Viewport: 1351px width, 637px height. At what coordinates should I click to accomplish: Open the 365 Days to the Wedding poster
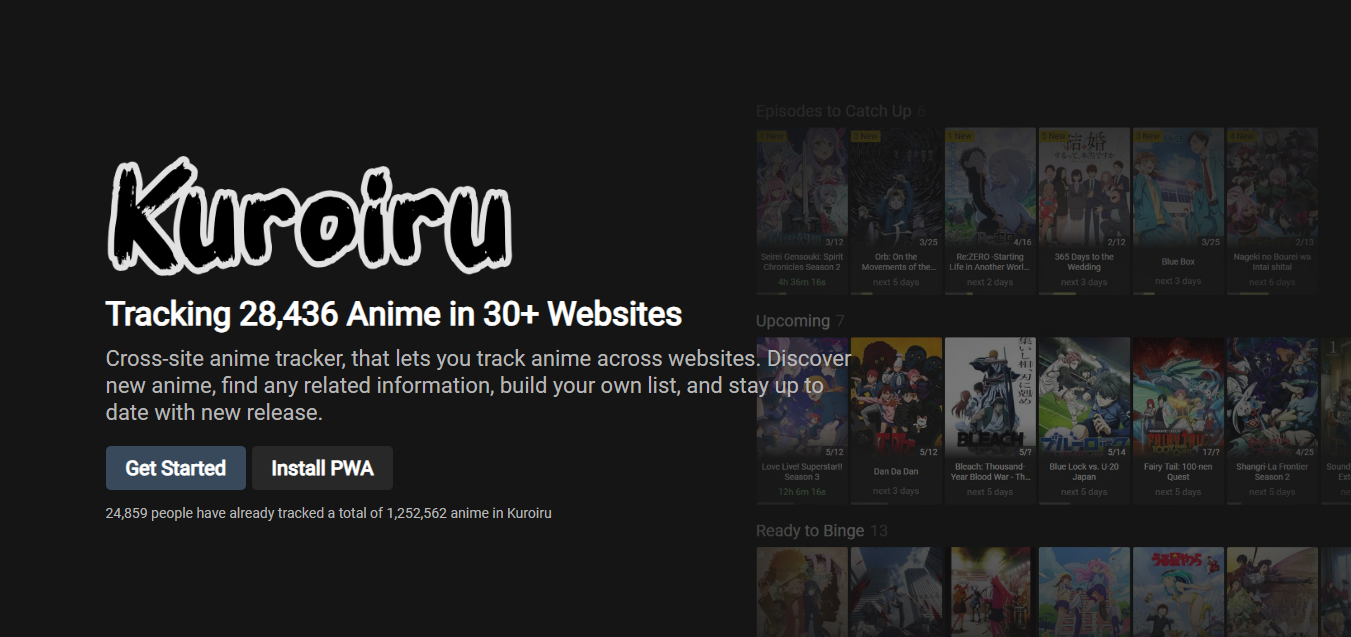(x=1084, y=188)
